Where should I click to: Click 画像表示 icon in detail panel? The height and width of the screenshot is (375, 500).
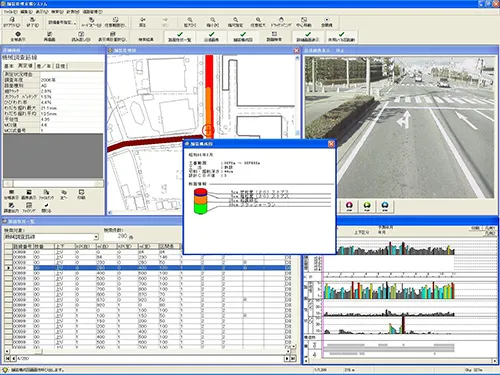tap(29, 195)
